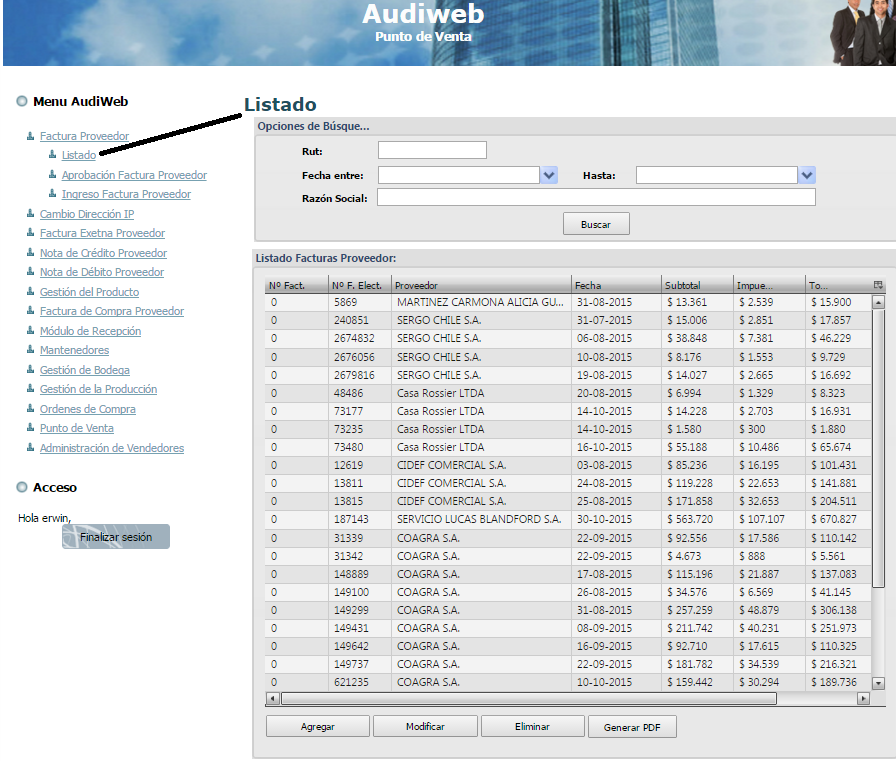The image size is (896, 761).
Task: Click inside the Rut input field
Action: pyautogui.click(x=431, y=150)
